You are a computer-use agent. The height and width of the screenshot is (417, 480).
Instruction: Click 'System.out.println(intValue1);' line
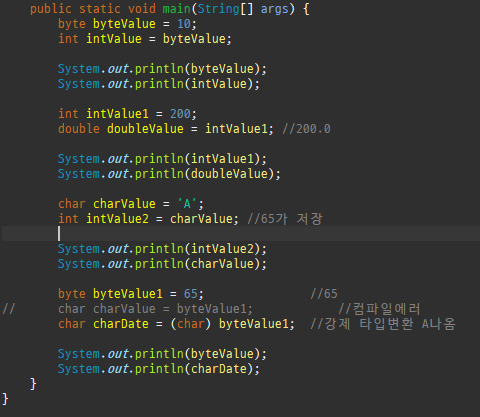click(x=162, y=159)
